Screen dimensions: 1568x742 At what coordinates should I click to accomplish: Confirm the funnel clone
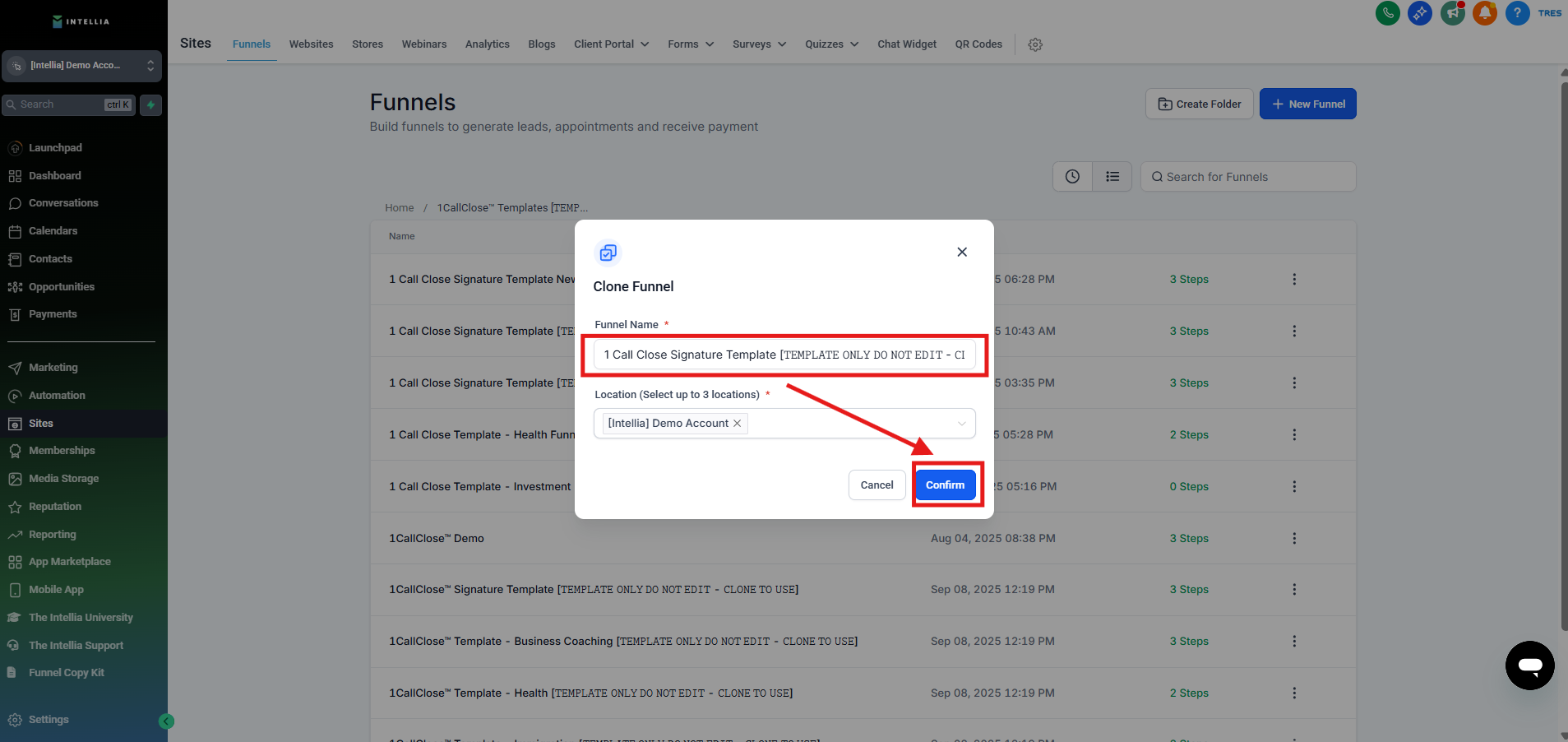pyautogui.click(x=945, y=485)
